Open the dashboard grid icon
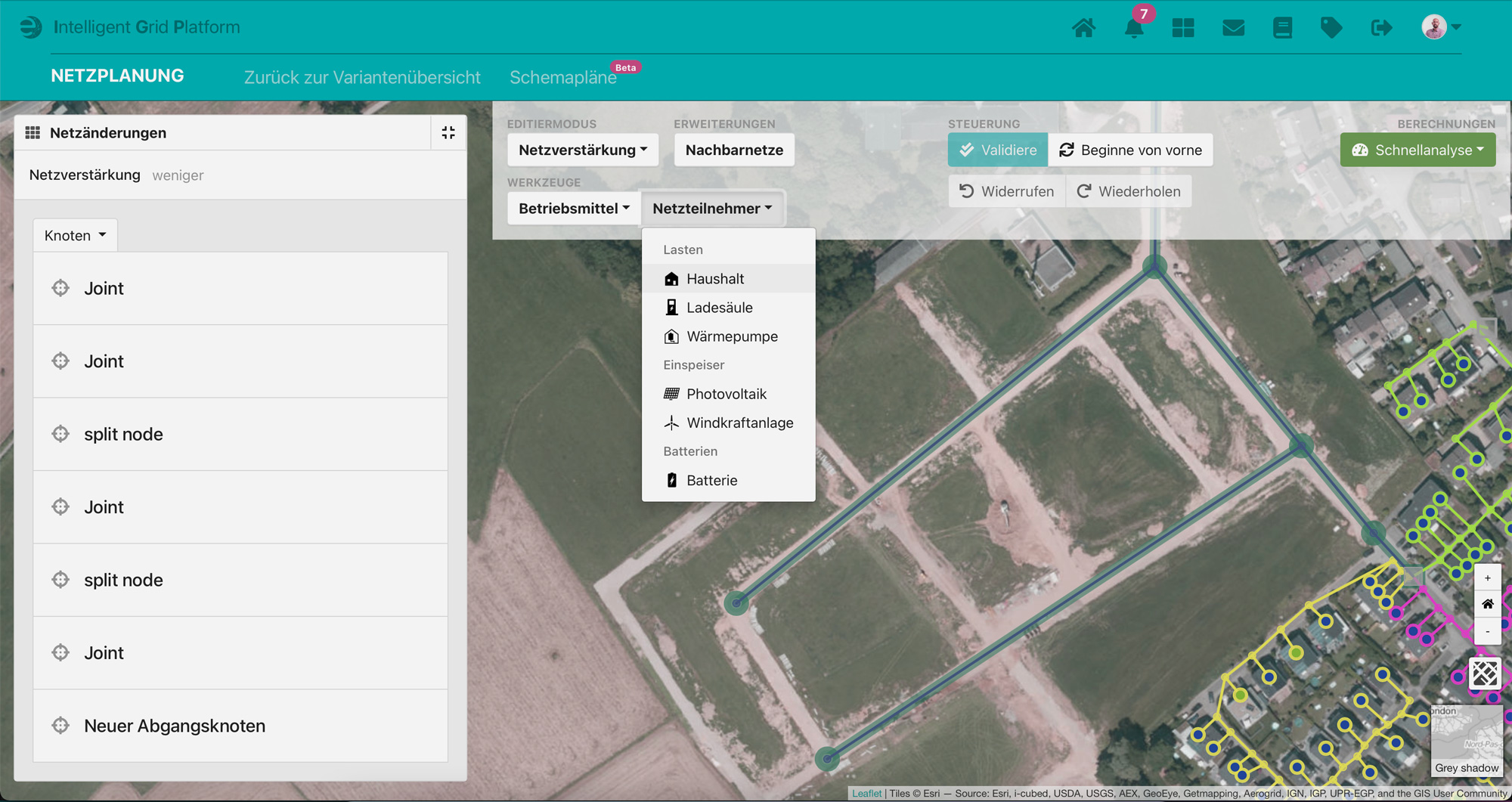Image resolution: width=1512 pixels, height=802 pixels. (1182, 28)
